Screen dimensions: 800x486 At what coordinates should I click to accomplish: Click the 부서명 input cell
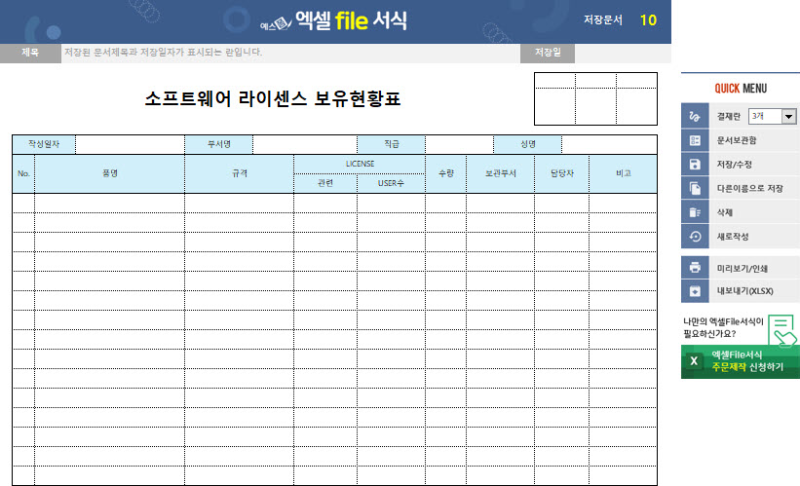coord(305,144)
